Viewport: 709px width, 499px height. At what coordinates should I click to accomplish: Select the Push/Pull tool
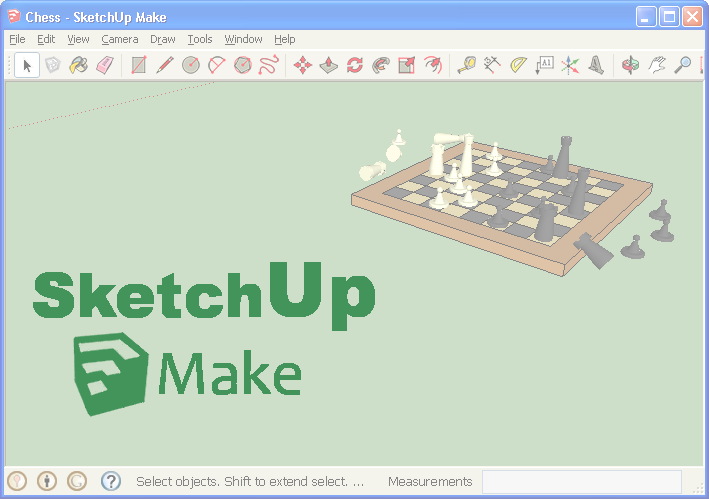point(328,65)
